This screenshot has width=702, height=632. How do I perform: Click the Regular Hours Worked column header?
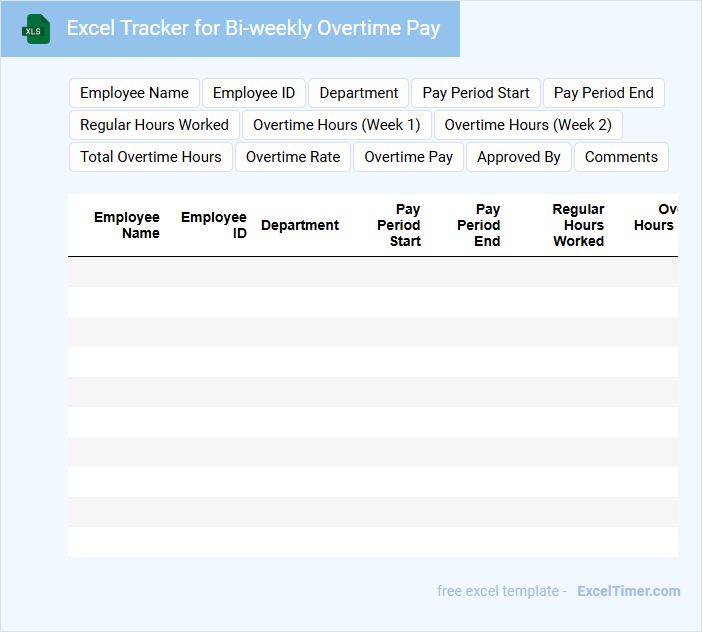578,225
